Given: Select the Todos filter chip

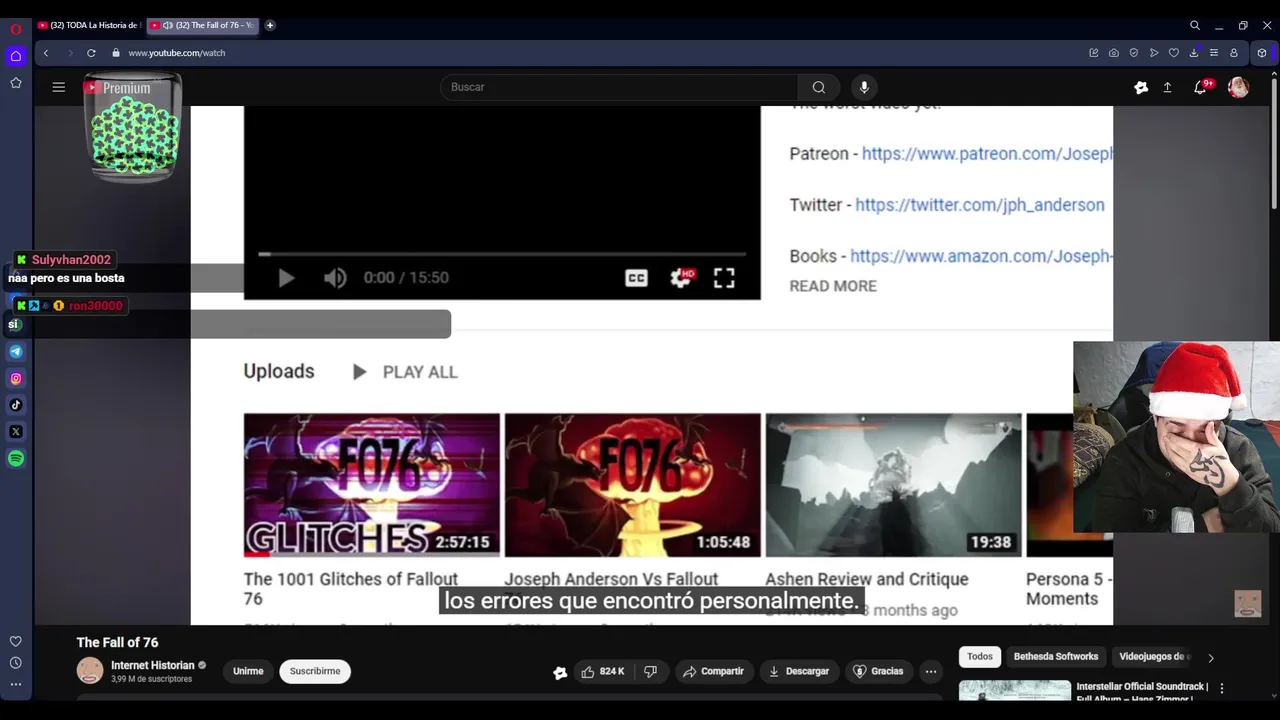Looking at the screenshot, I should [980, 657].
